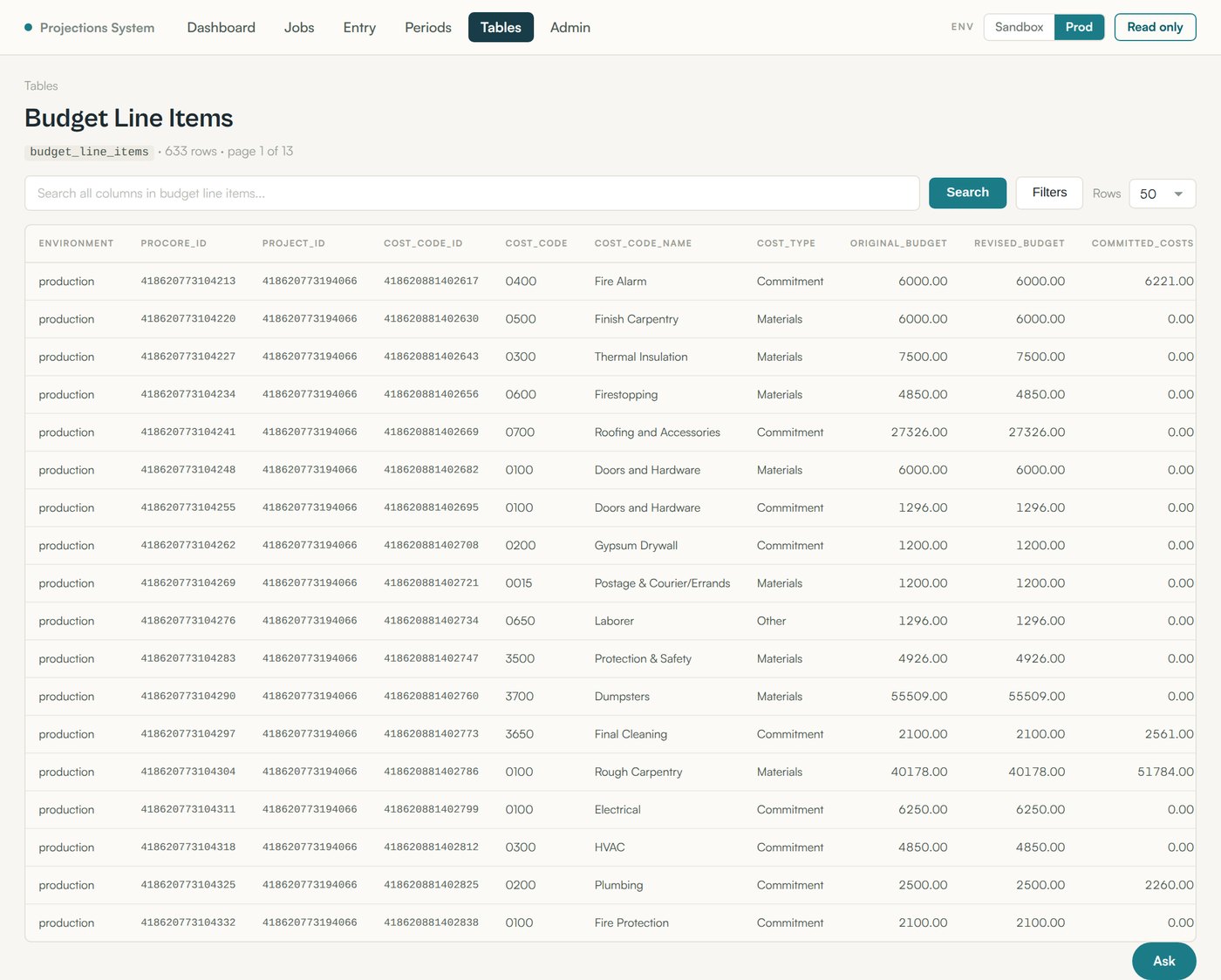The height and width of the screenshot is (980, 1221).
Task: Select the Tables nav tab
Action: click(501, 27)
